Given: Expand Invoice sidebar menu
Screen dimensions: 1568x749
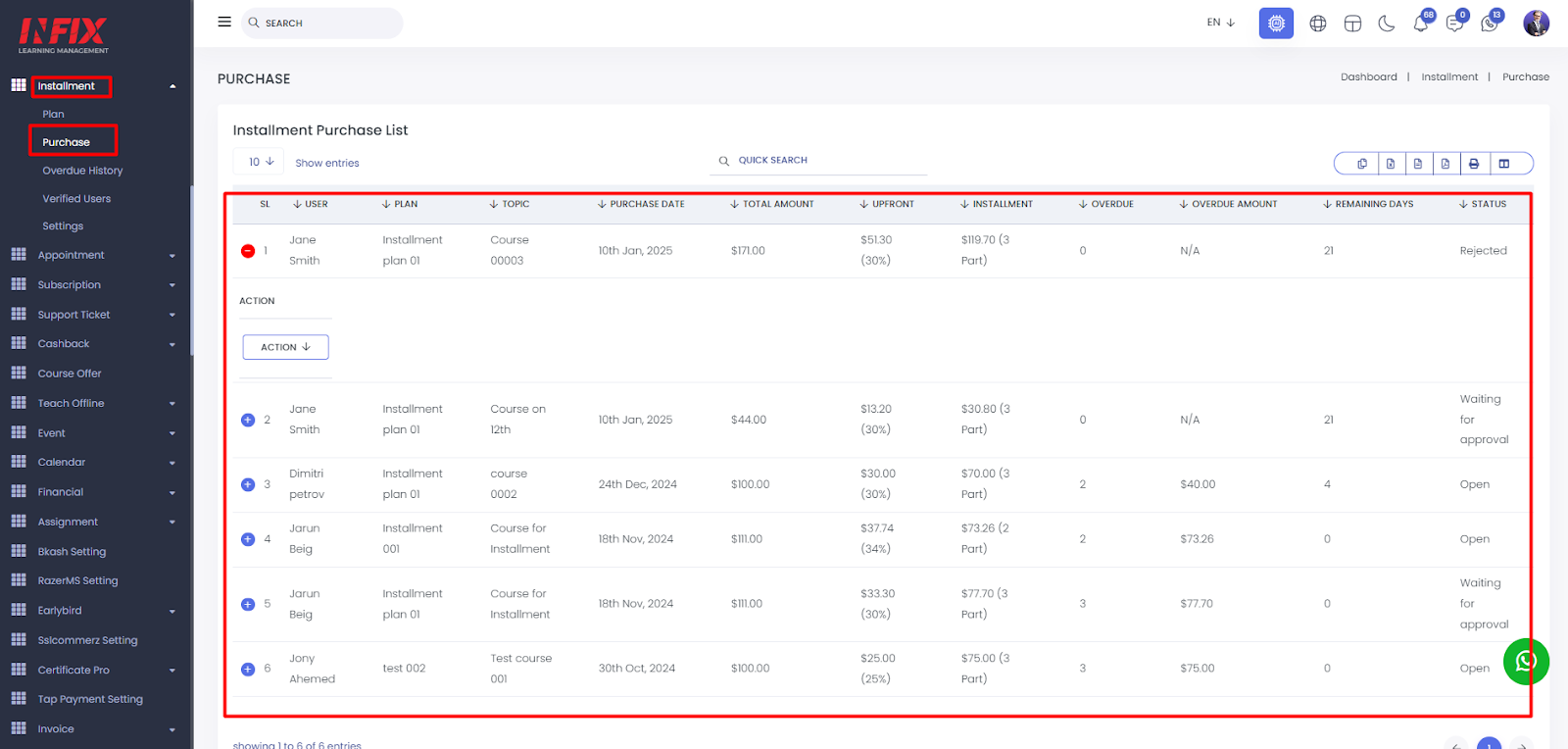Looking at the screenshot, I should click(94, 729).
